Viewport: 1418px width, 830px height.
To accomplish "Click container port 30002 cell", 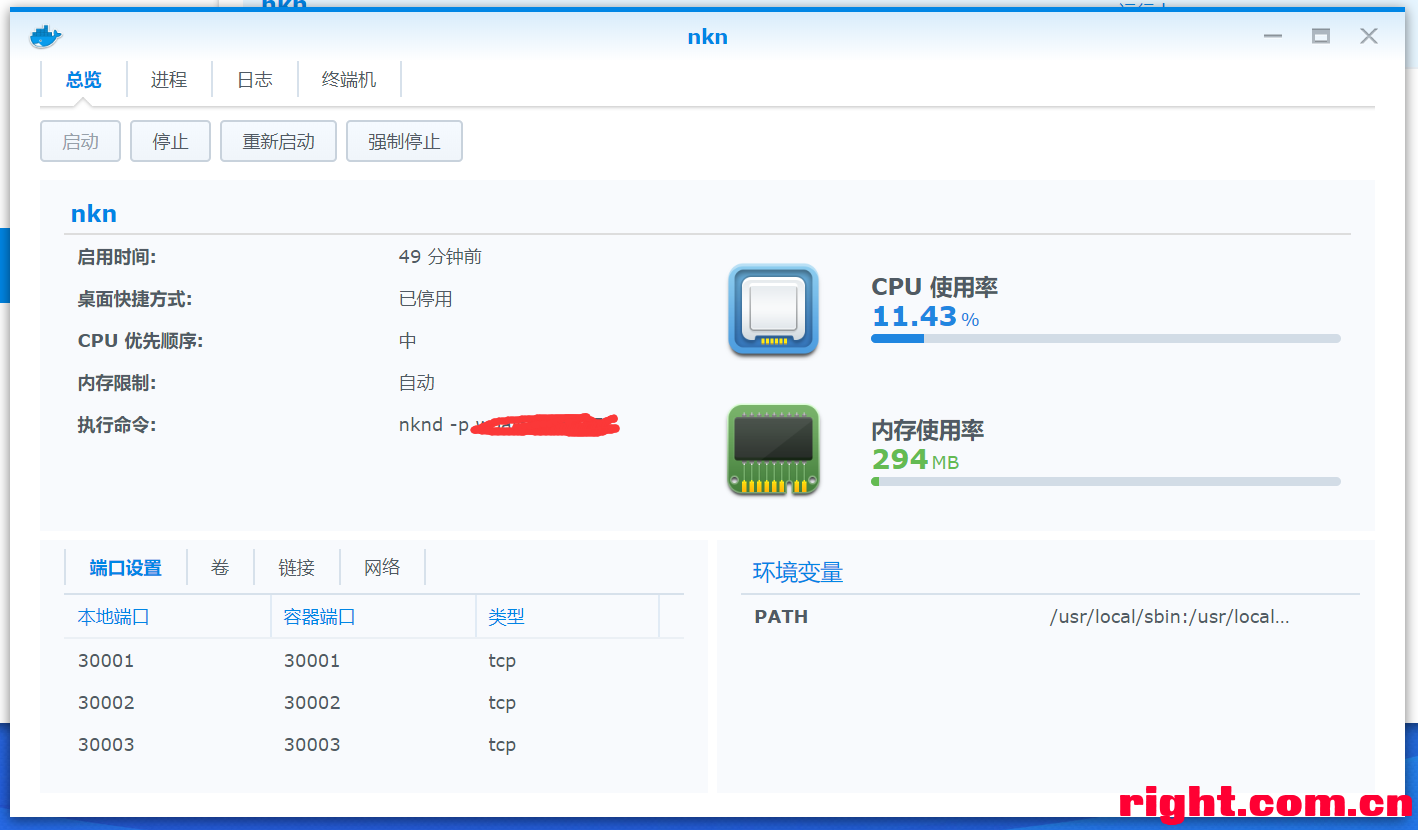I will (312, 703).
